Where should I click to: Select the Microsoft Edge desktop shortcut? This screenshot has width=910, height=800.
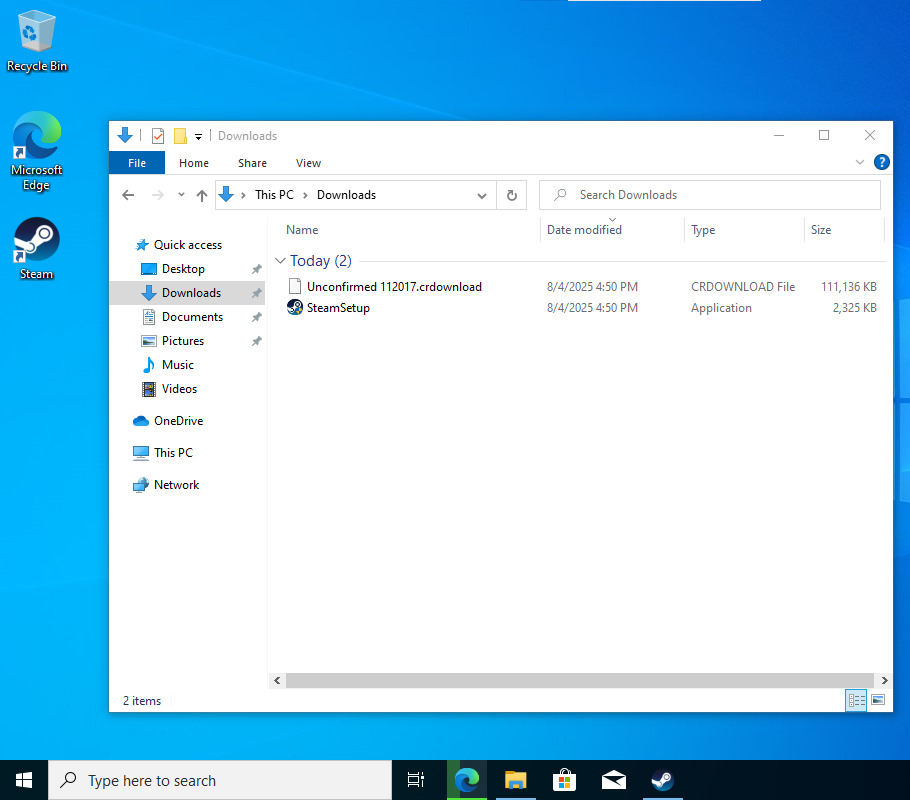[x=37, y=151]
